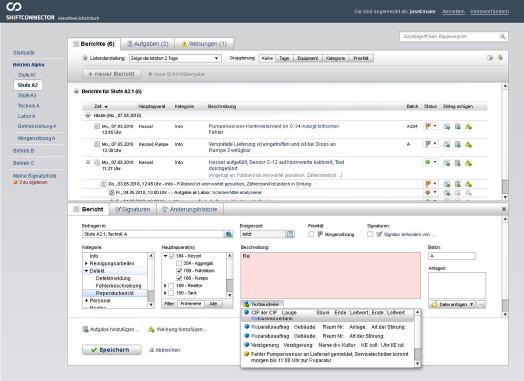Open the Listendarstellung time range dropdown
The width and height of the screenshot is (524, 381).
pyautogui.click(x=175, y=58)
